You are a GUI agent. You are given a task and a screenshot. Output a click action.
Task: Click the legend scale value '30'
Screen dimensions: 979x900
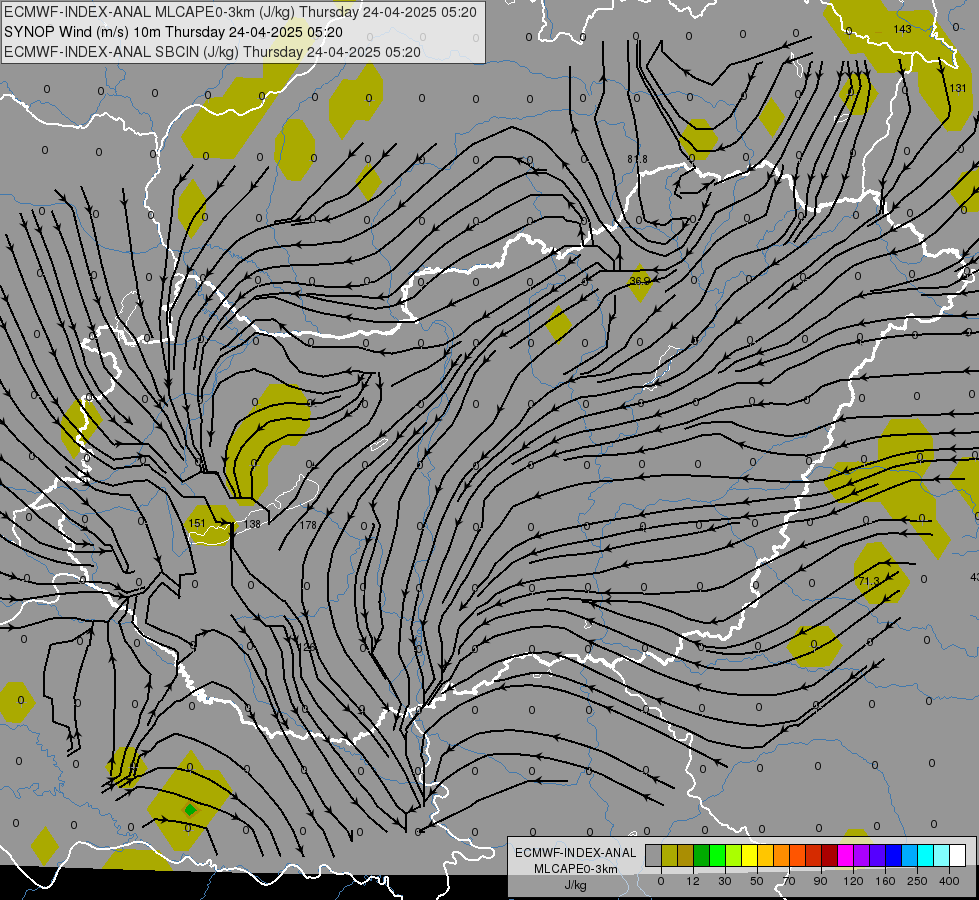tap(725, 881)
